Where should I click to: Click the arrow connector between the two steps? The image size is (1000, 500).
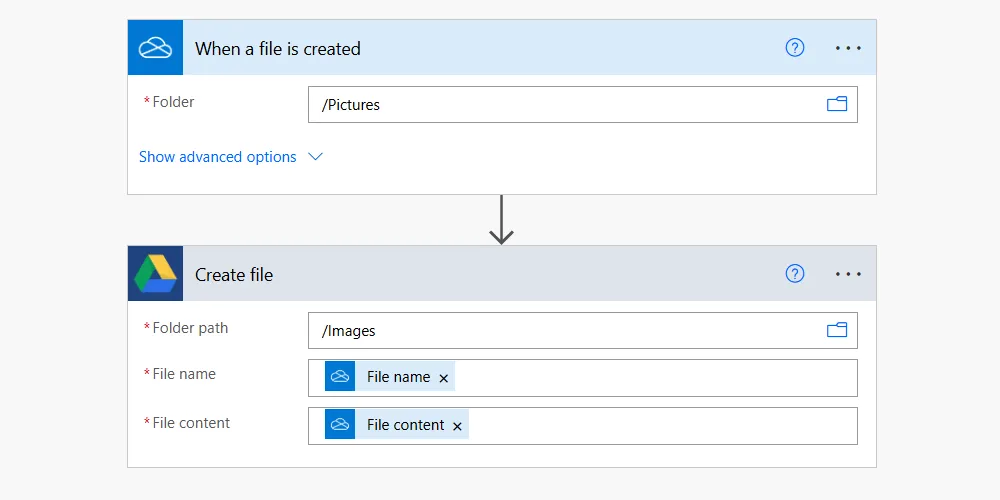[501, 220]
